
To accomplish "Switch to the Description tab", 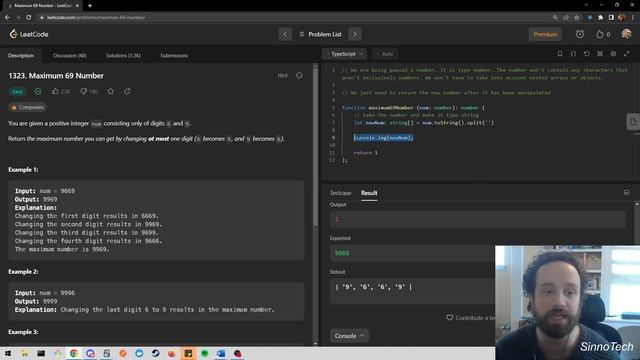I will tap(21, 56).
